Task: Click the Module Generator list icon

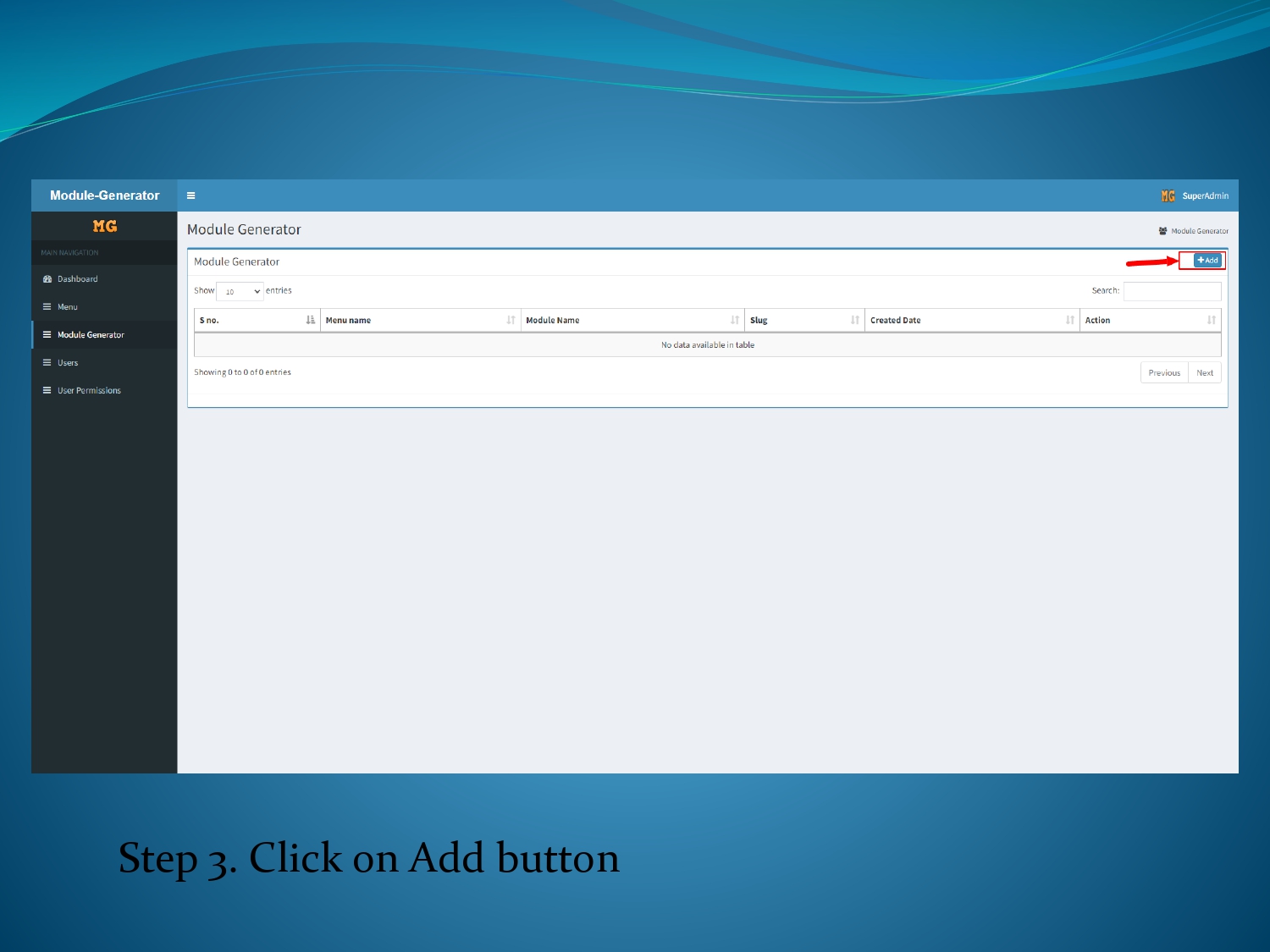Action: [x=47, y=334]
